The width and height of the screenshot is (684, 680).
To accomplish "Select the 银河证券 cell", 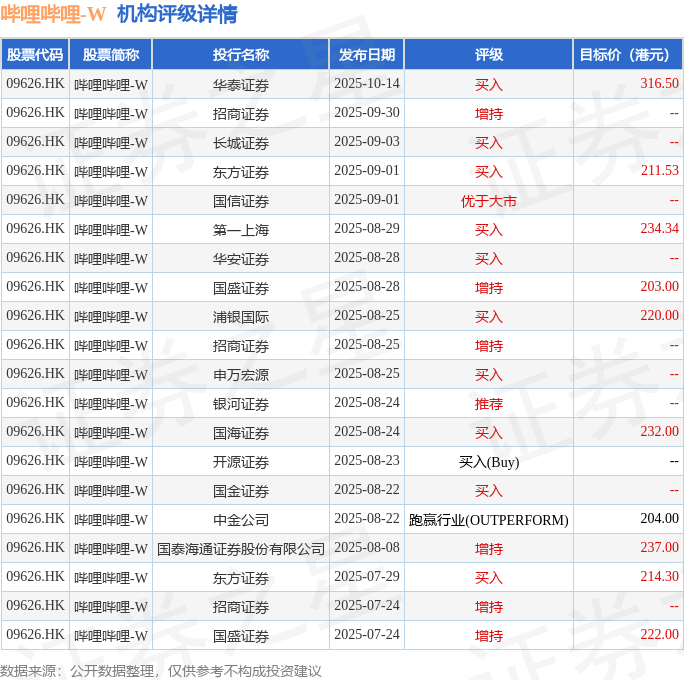I will tap(241, 403).
